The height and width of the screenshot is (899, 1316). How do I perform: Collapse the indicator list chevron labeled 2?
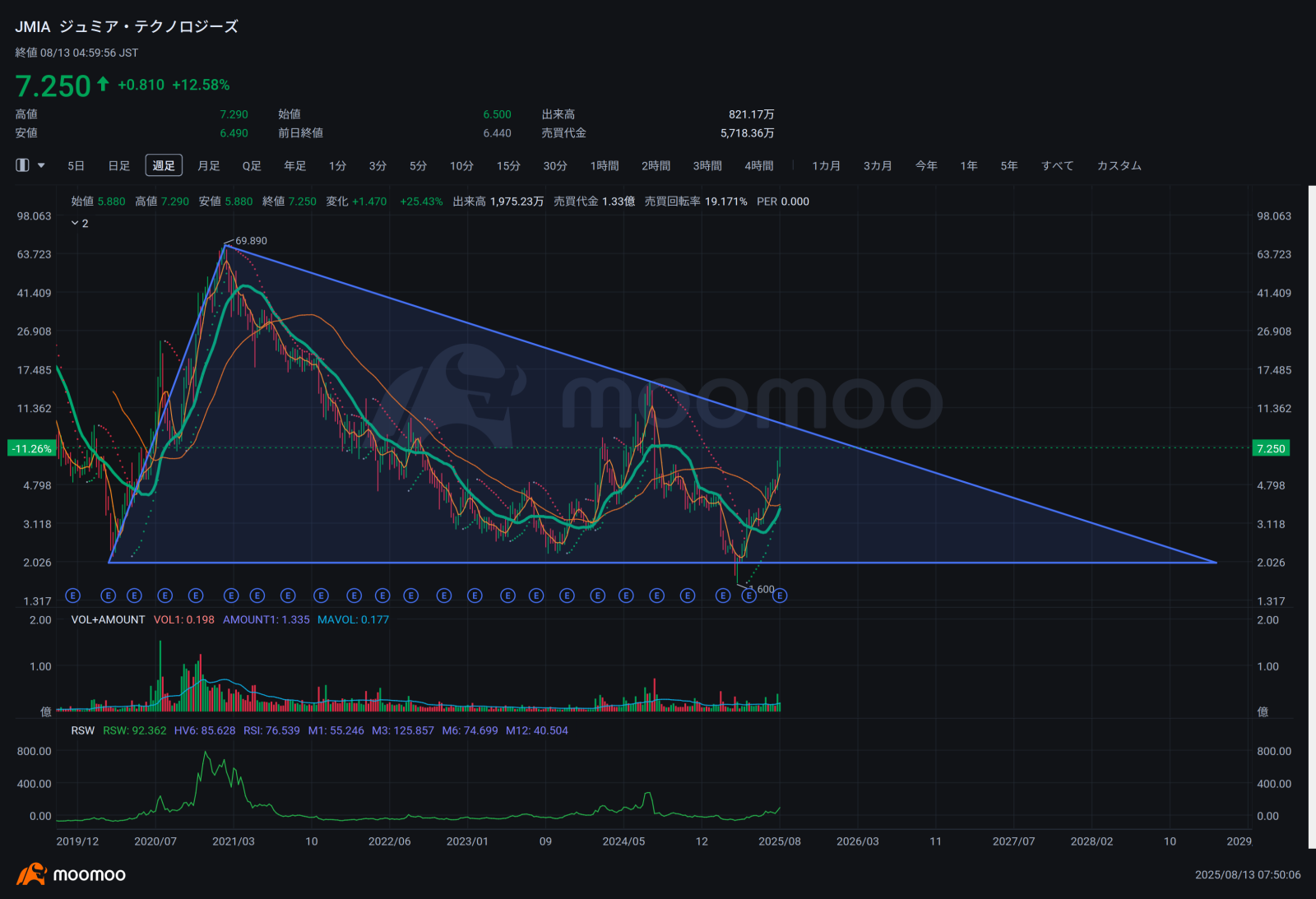(x=80, y=223)
